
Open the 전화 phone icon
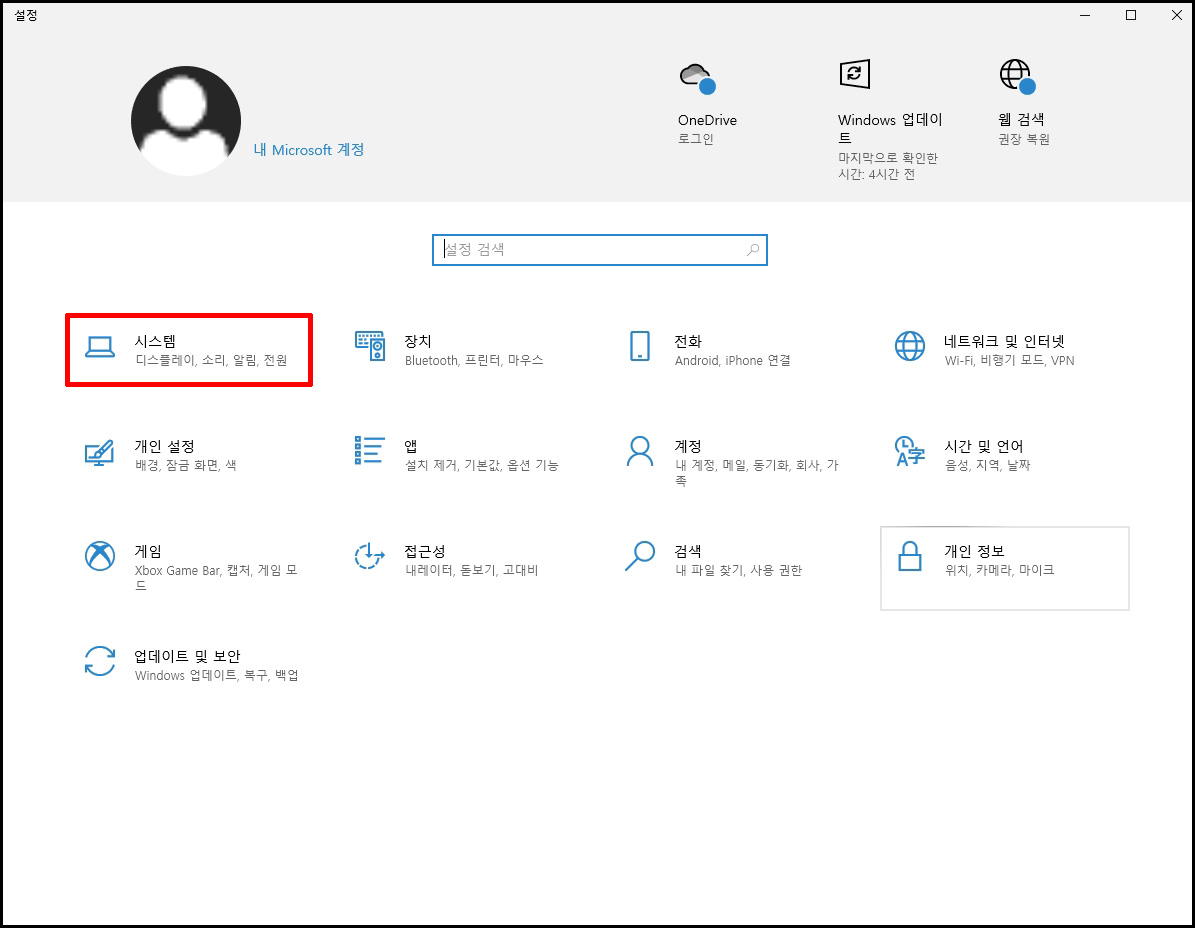click(x=640, y=346)
